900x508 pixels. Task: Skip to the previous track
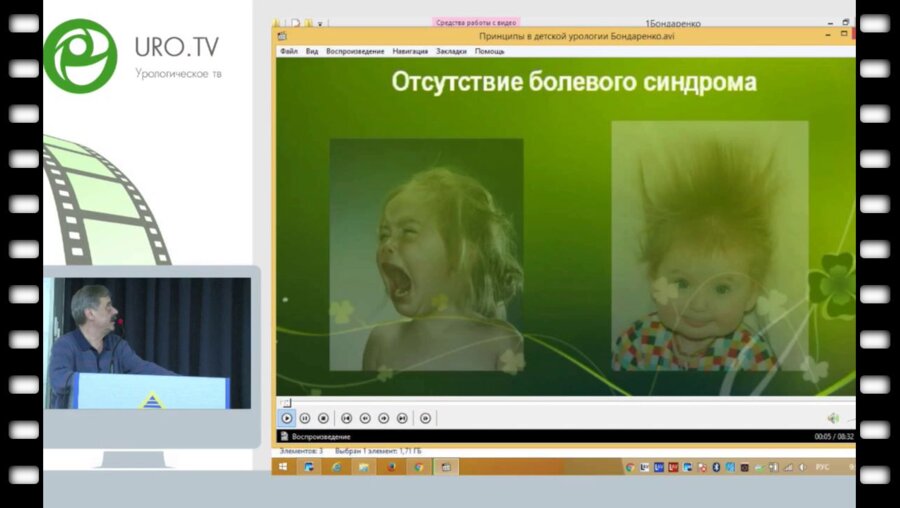click(347, 418)
